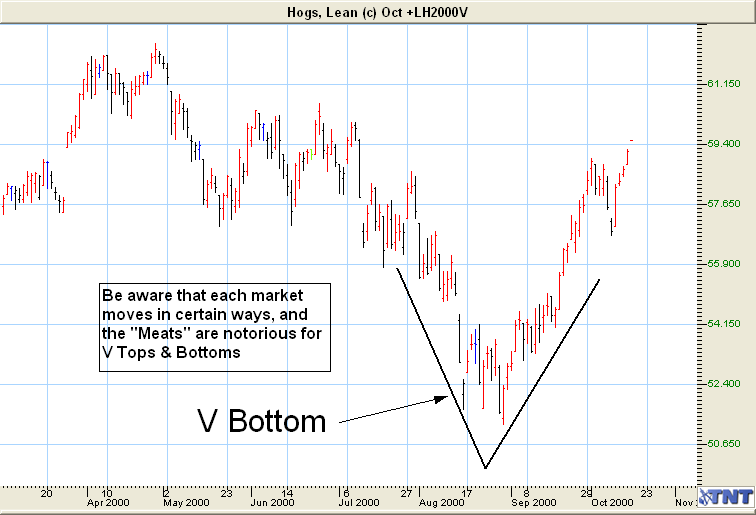Click the 55.900 price axis label
756x515 pixels.
[x=724, y=264]
